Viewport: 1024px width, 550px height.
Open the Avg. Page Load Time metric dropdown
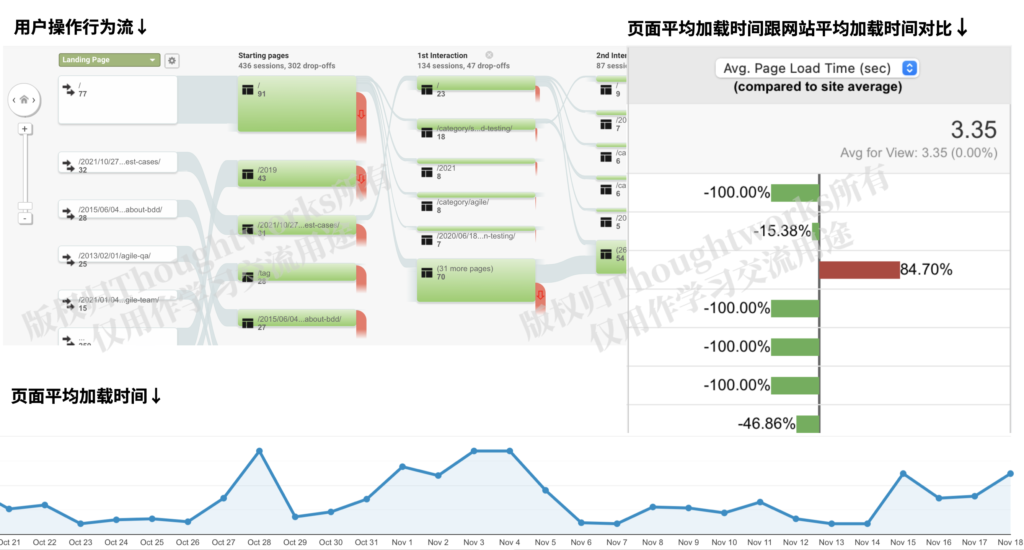(817, 68)
